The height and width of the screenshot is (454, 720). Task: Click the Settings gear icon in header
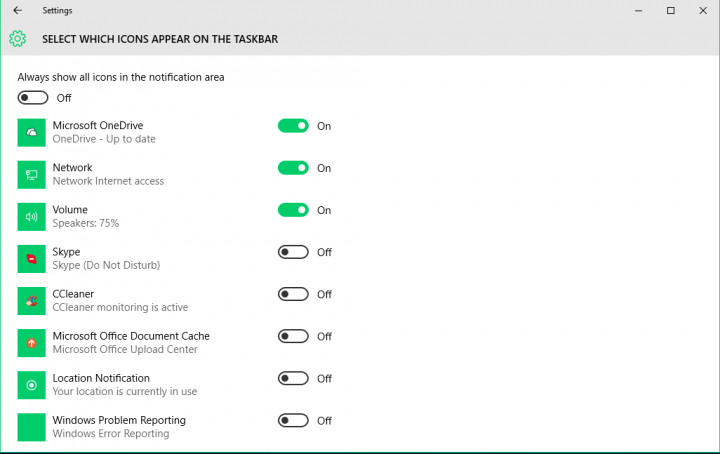[x=17, y=39]
